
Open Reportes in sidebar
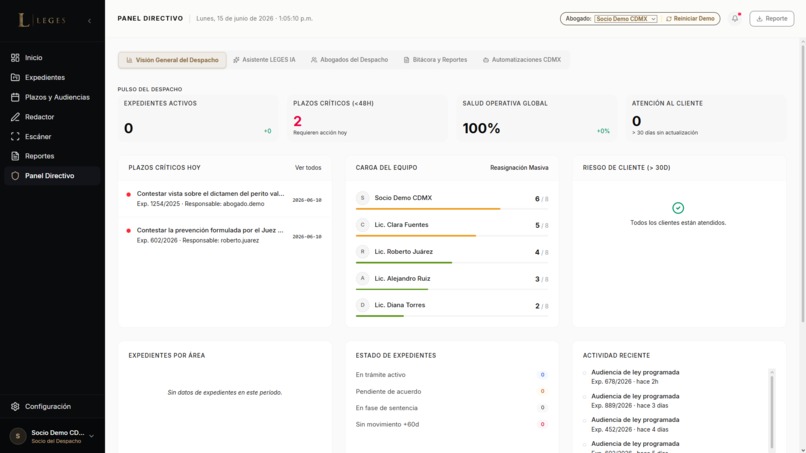[52, 156]
